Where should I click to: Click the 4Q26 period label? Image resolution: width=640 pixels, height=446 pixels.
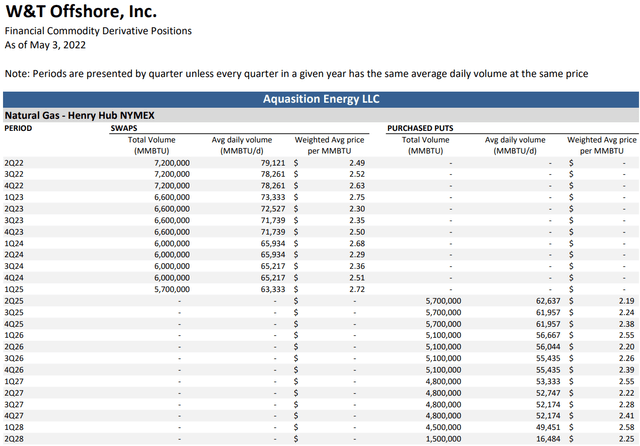point(14,370)
